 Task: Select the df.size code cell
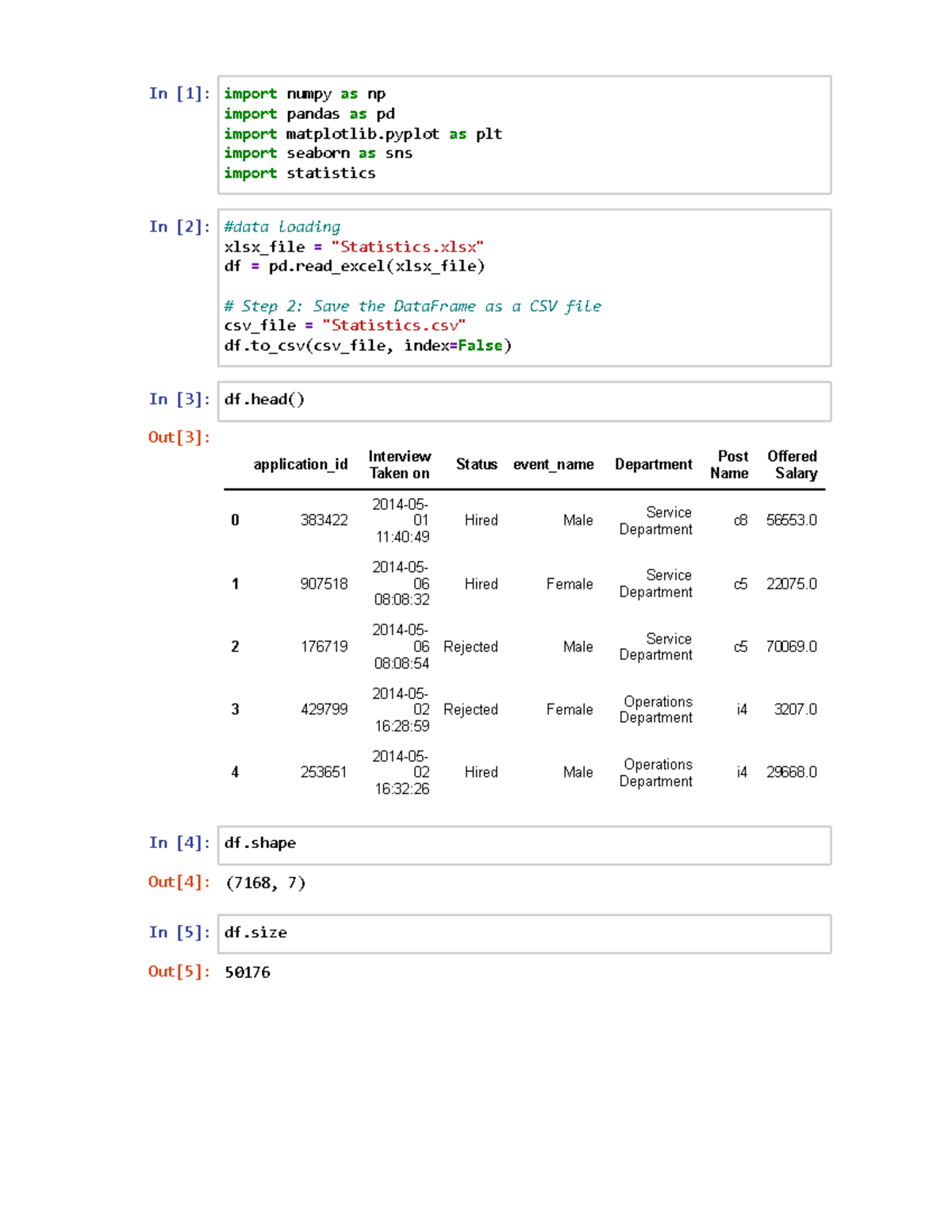pos(255,932)
